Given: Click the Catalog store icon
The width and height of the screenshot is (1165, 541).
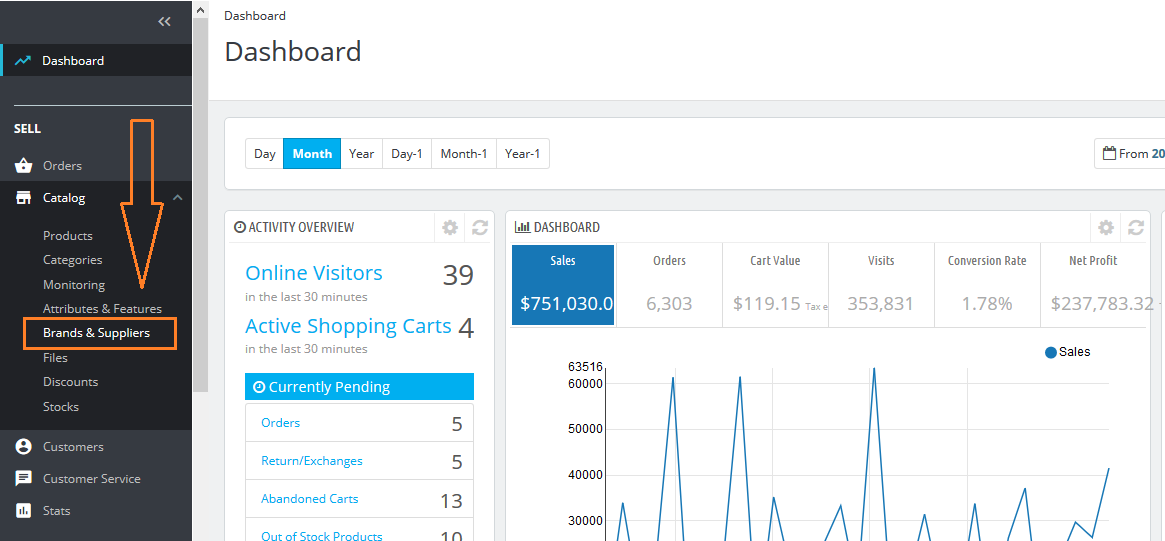Looking at the screenshot, I should click(24, 198).
